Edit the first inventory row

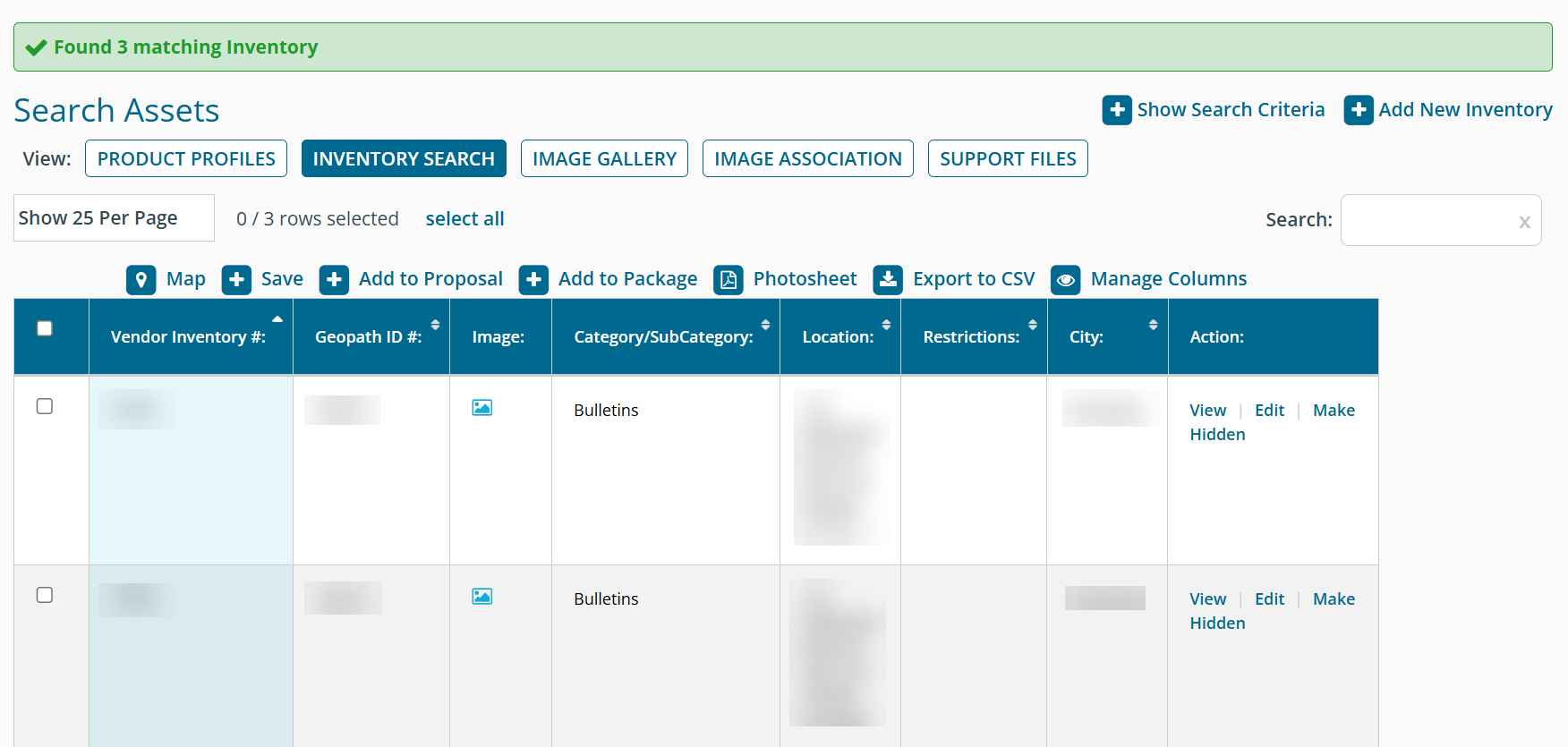[x=1269, y=411]
